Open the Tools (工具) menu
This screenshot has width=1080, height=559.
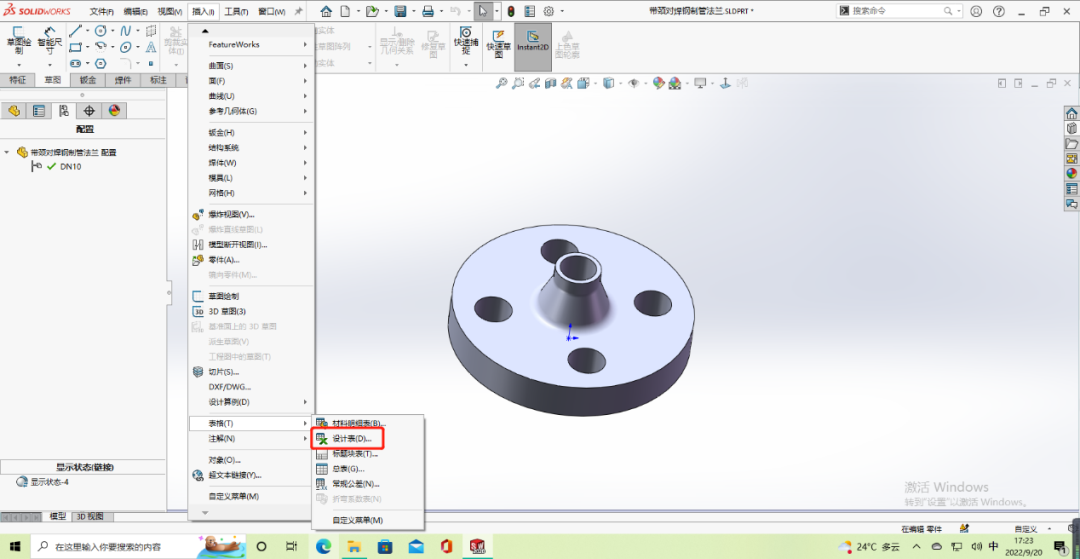236,12
